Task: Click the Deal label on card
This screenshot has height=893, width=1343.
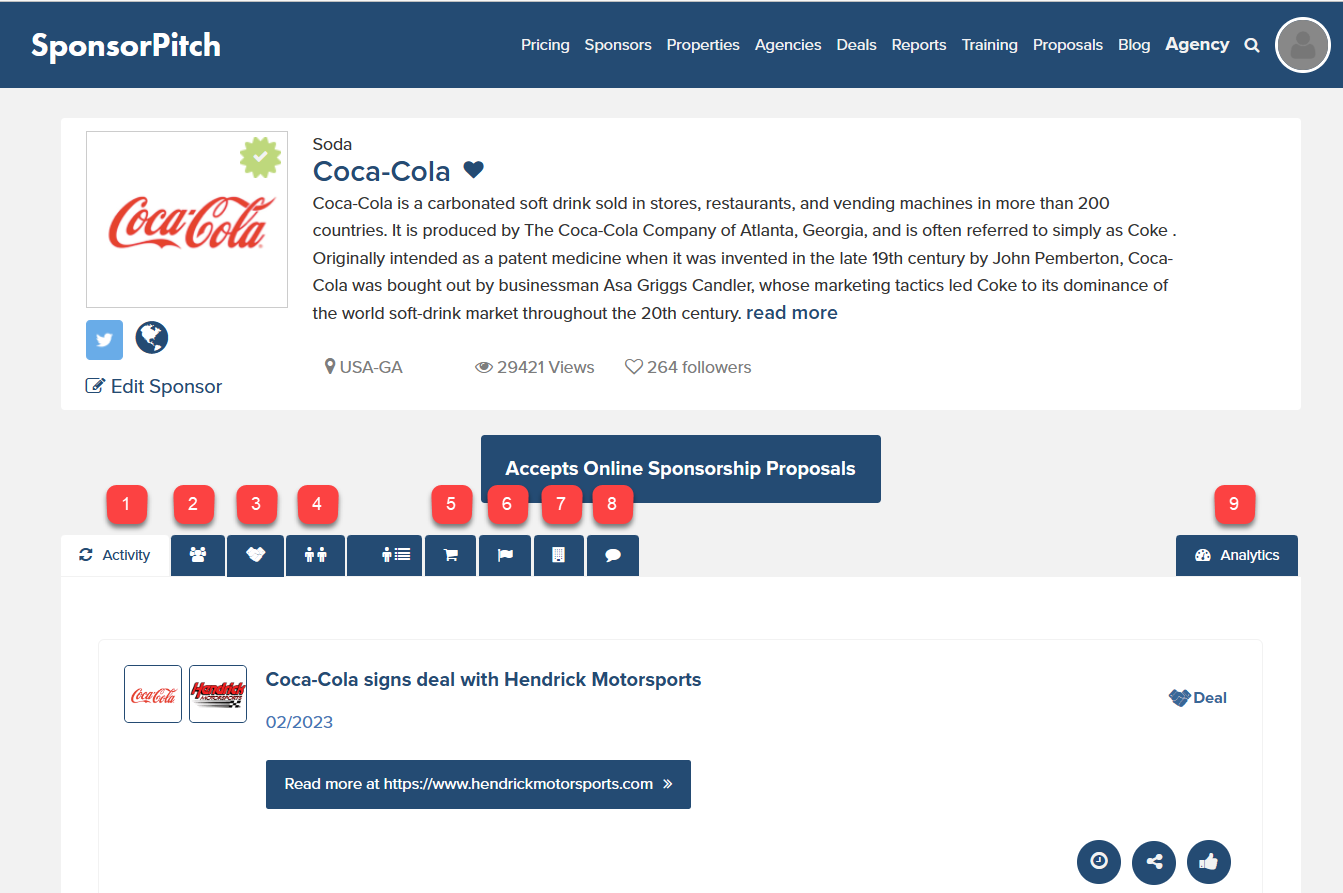Action: pos(1198,698)
